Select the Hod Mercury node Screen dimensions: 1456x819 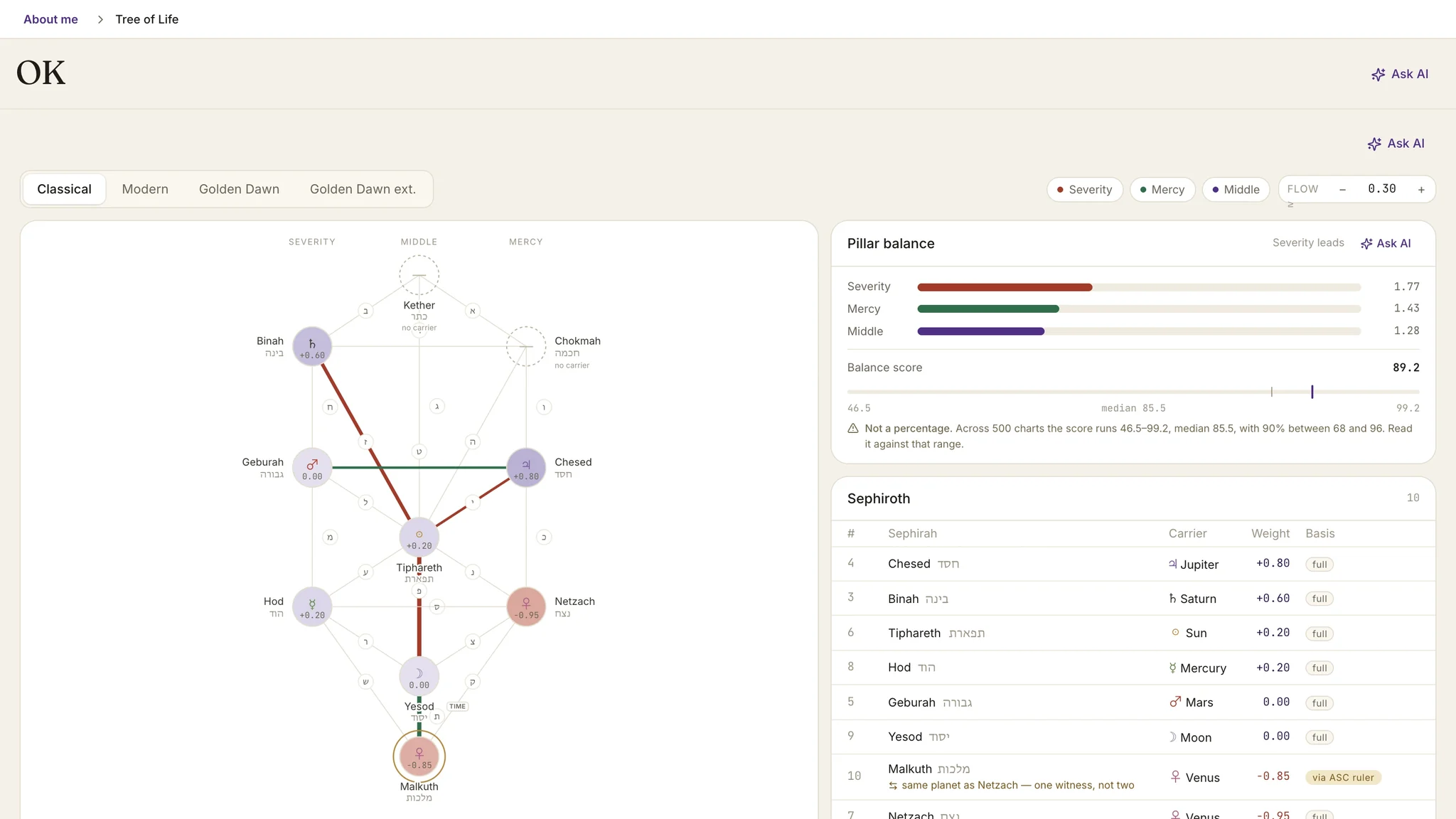[x=312, y=606]
